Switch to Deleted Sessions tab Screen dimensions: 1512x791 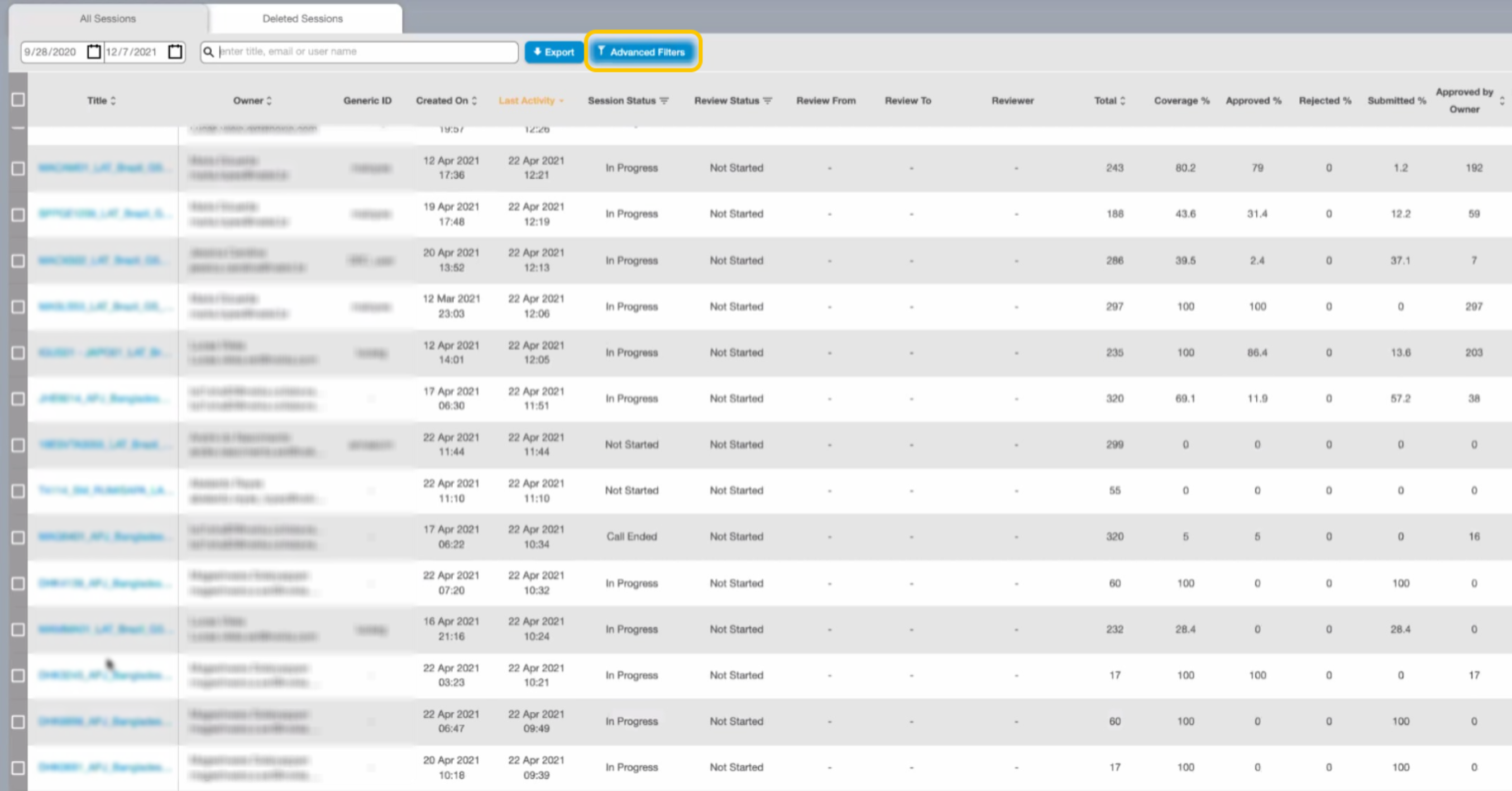click(x=302, y=19)
